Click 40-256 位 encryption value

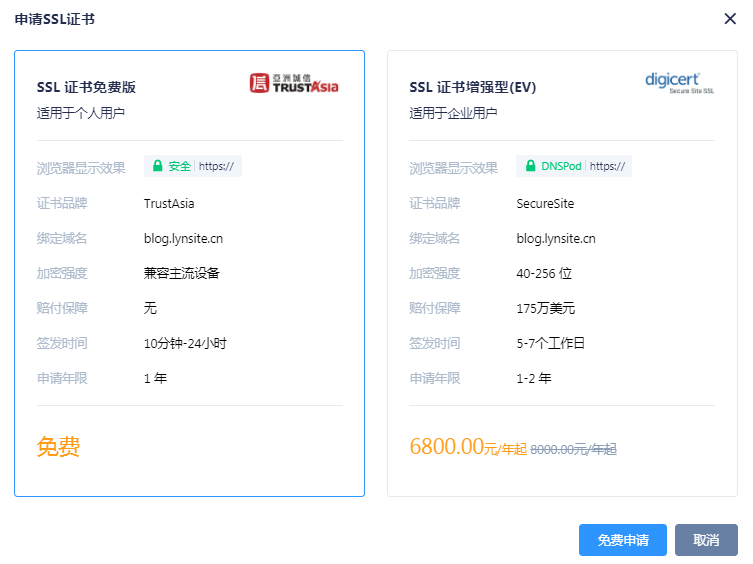click(544, 273)
